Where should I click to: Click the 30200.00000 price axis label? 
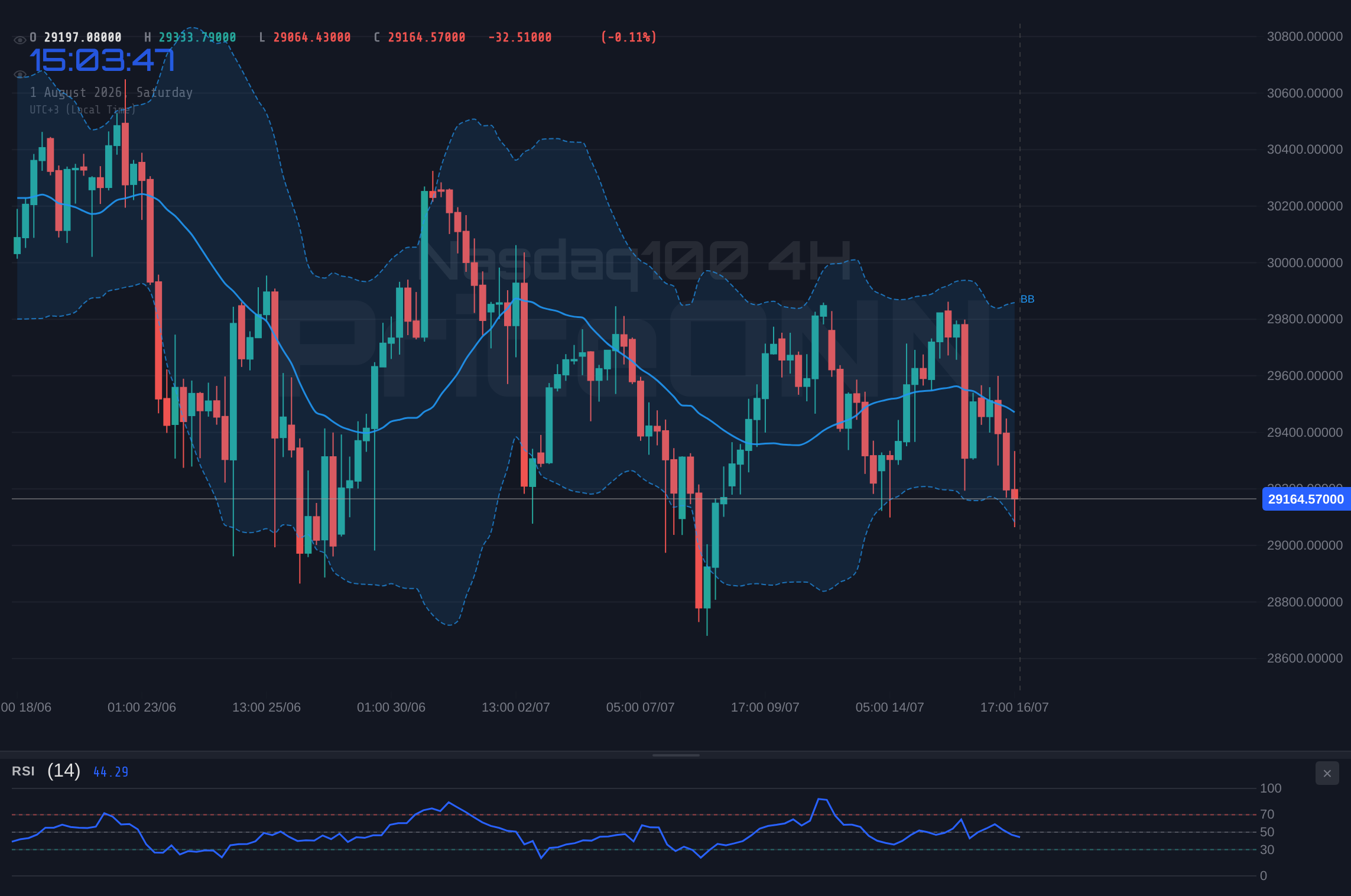point(1305,206)
